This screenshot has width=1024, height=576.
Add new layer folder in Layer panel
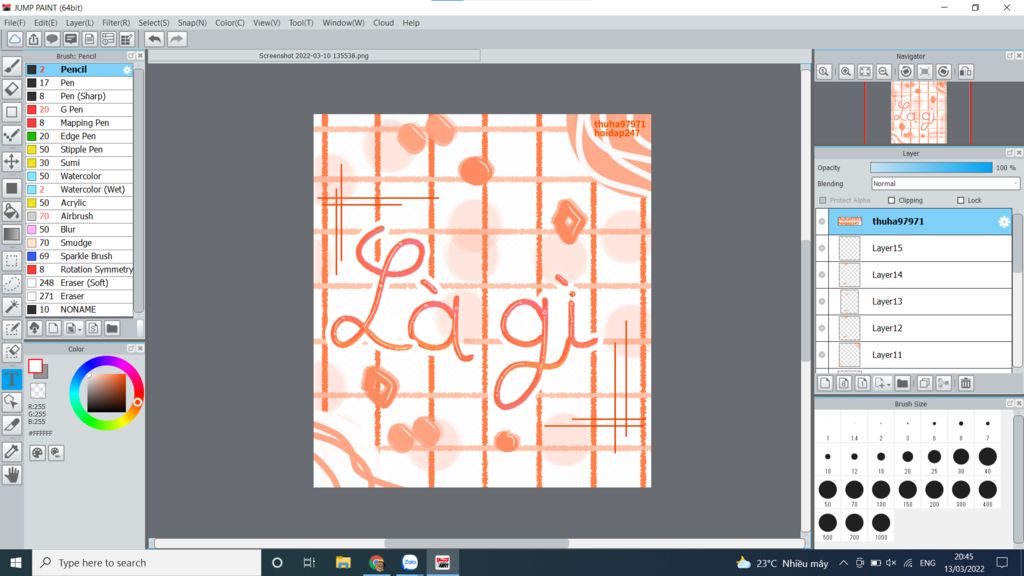[x=903, y=383]
